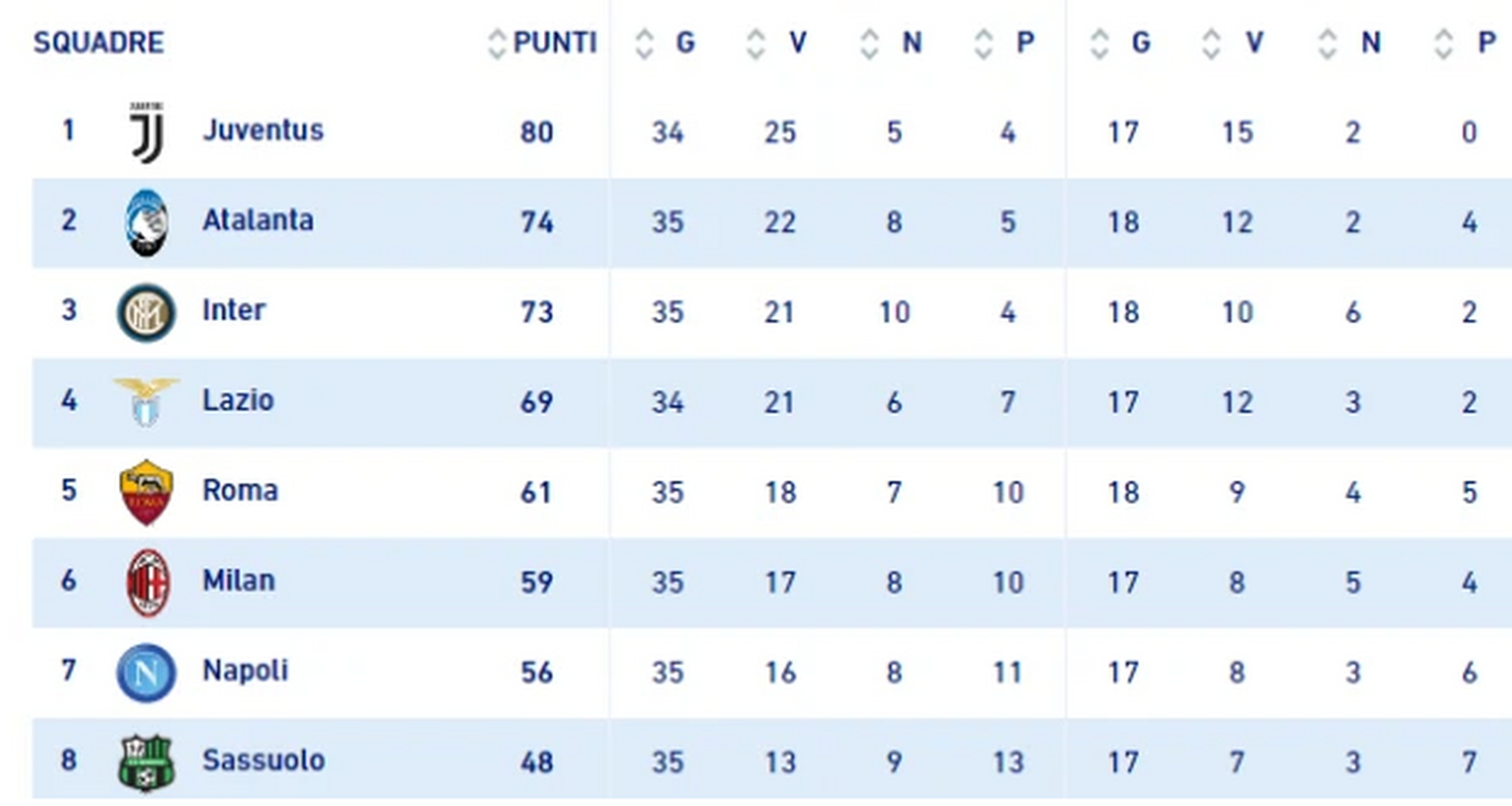Screen dimensions: 1512x806
Task: Open the Atalanta team link
Action: pyautogui.click(x=258, y=220)
